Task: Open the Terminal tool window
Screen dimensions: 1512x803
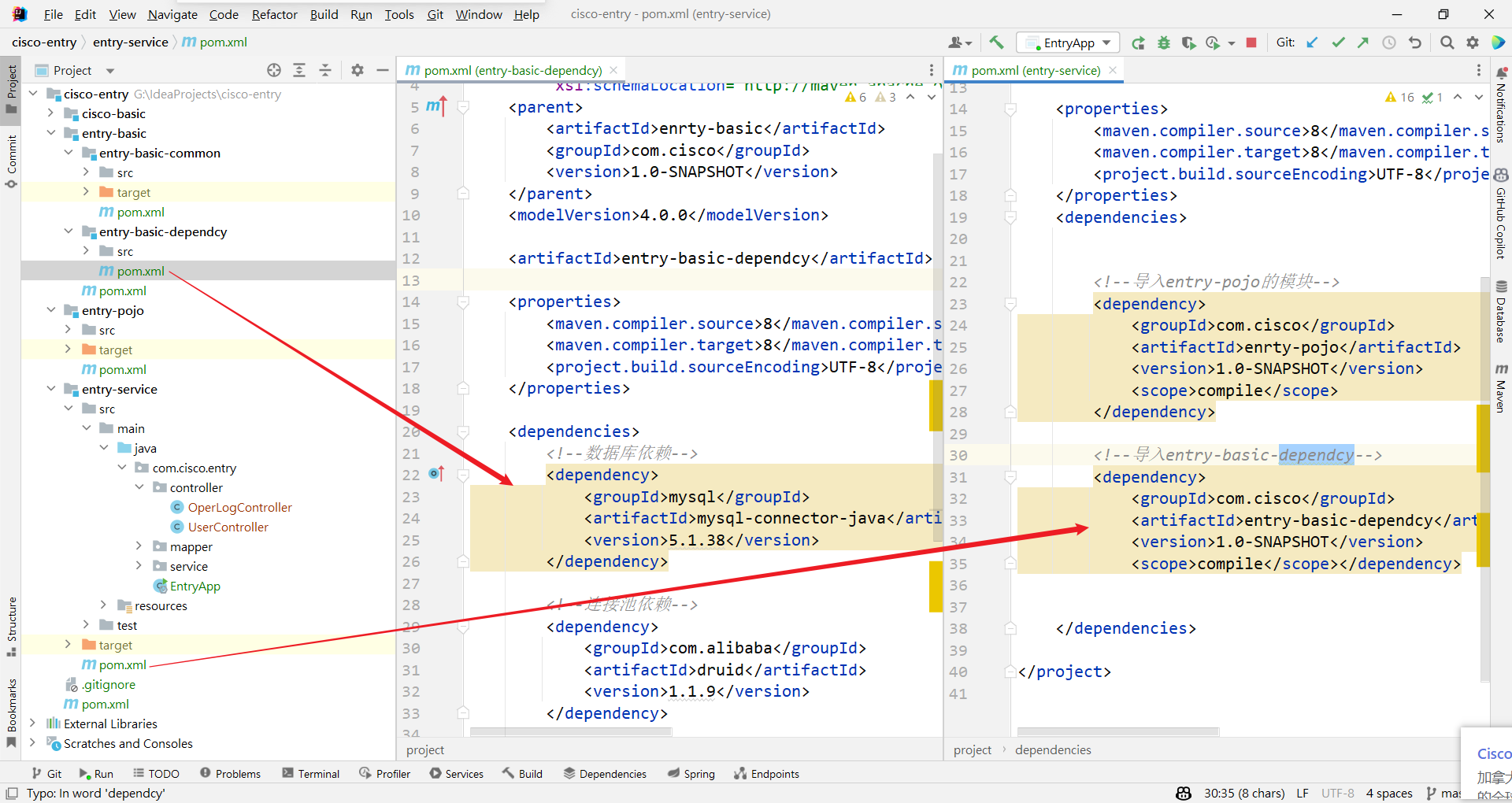Action: (310, 774)
